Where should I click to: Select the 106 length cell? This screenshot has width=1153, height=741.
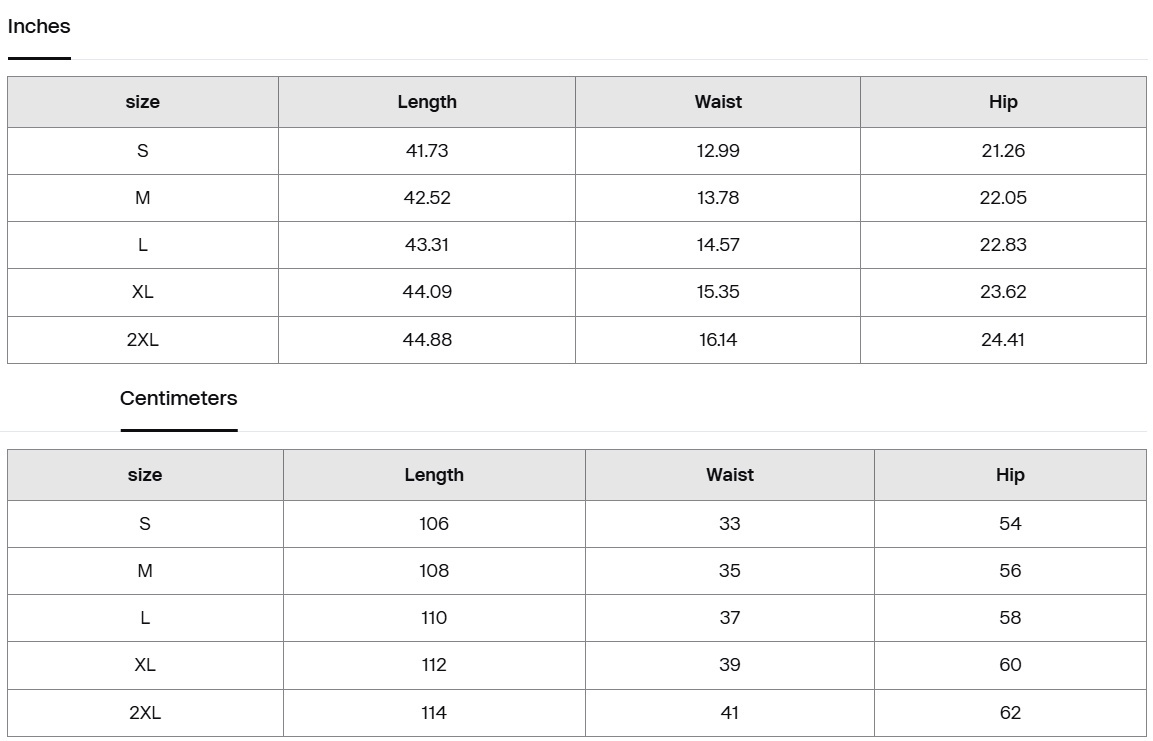pyautogui.click(x=434, y=524)
